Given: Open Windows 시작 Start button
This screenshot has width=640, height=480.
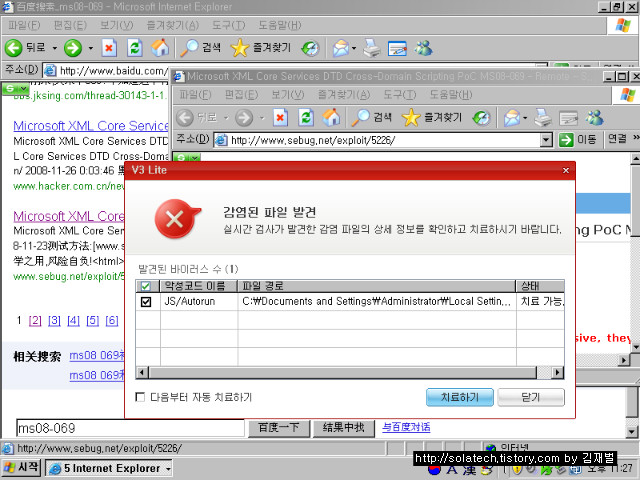Looking at the screenshot, I should click(x=21, y=468).
